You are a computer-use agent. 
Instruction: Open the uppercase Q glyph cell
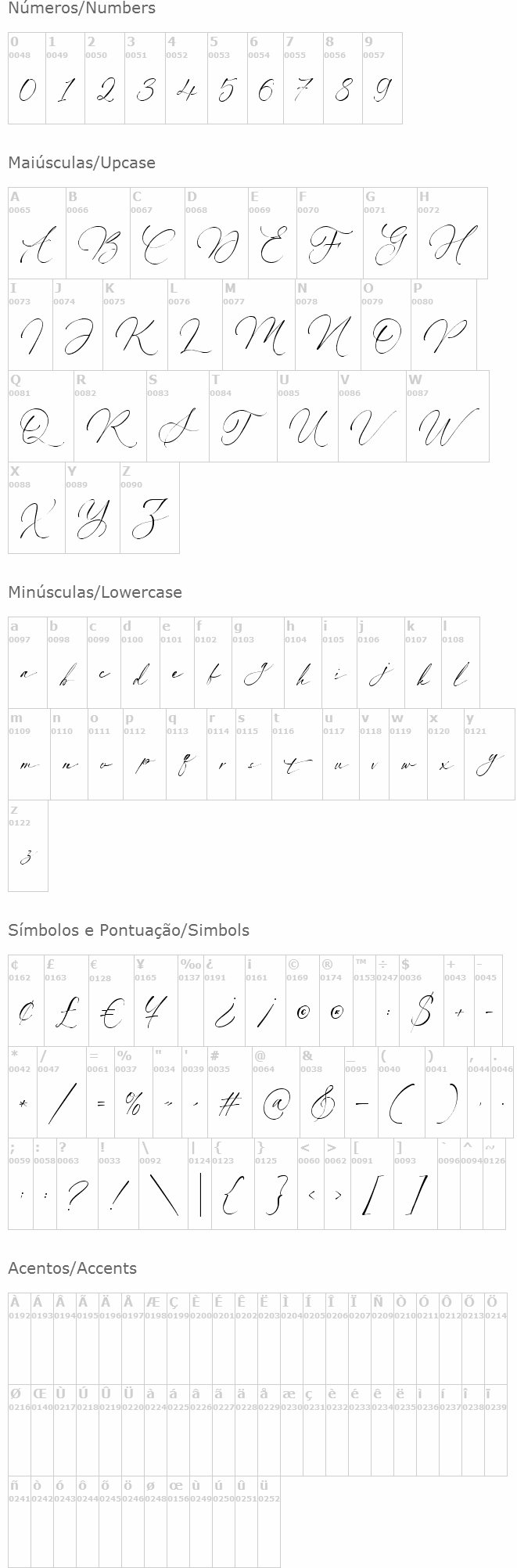[x=41, y=428]
